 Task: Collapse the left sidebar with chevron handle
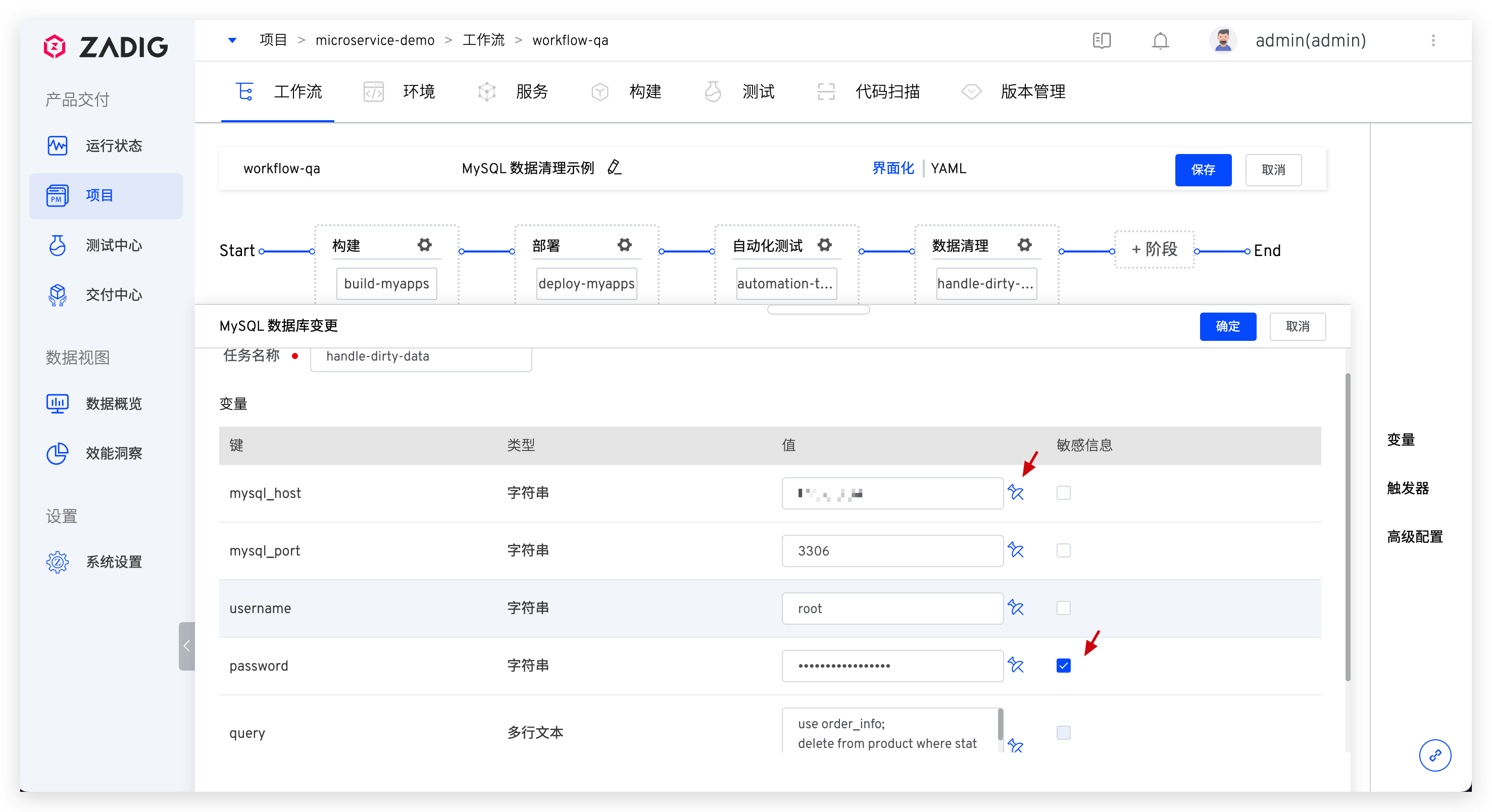tap(186, 646)
